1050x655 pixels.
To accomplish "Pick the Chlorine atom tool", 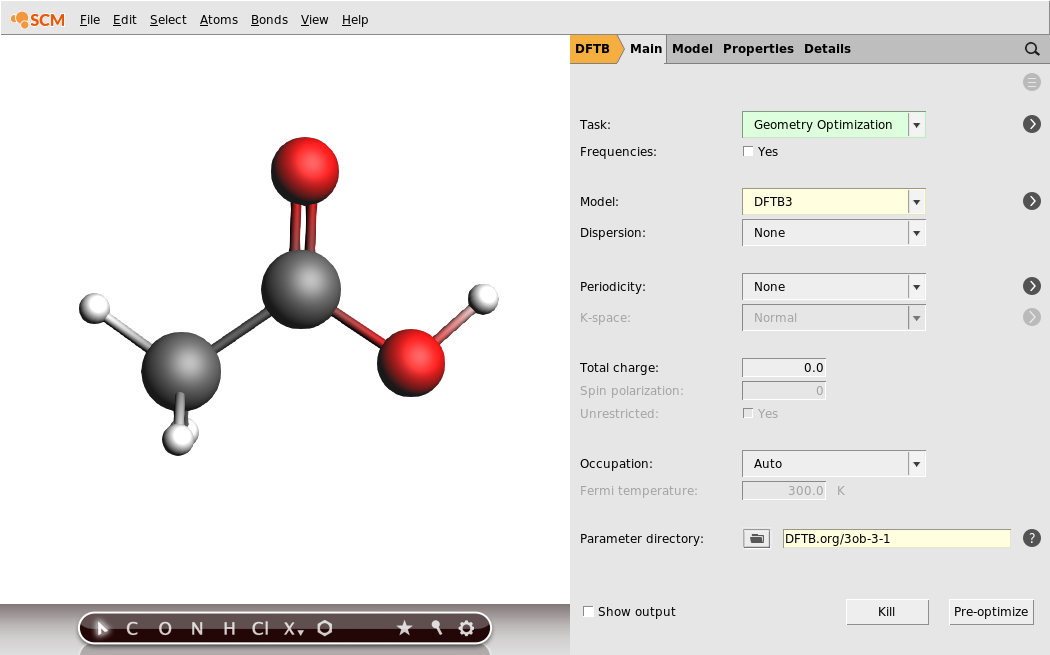I will tap(260, 628).
